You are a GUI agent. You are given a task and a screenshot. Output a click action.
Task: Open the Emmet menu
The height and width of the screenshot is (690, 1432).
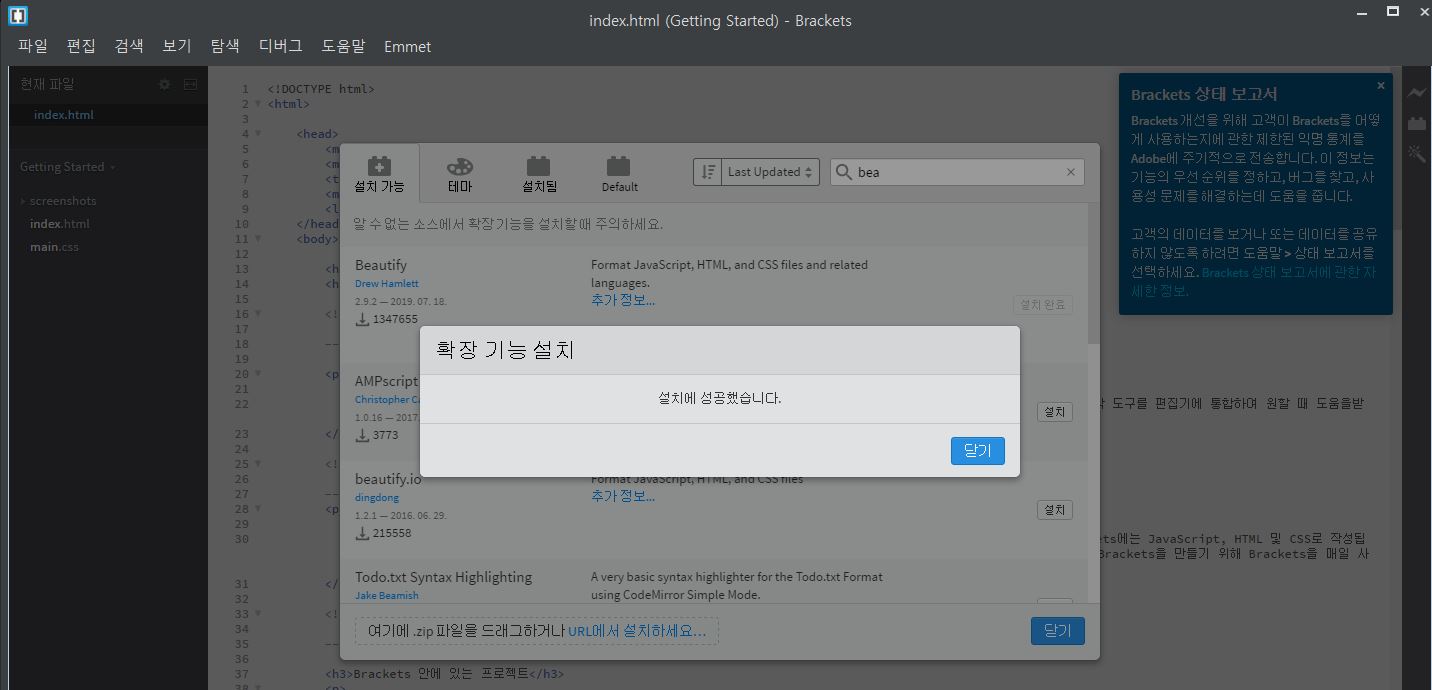(x=408, y=46)
